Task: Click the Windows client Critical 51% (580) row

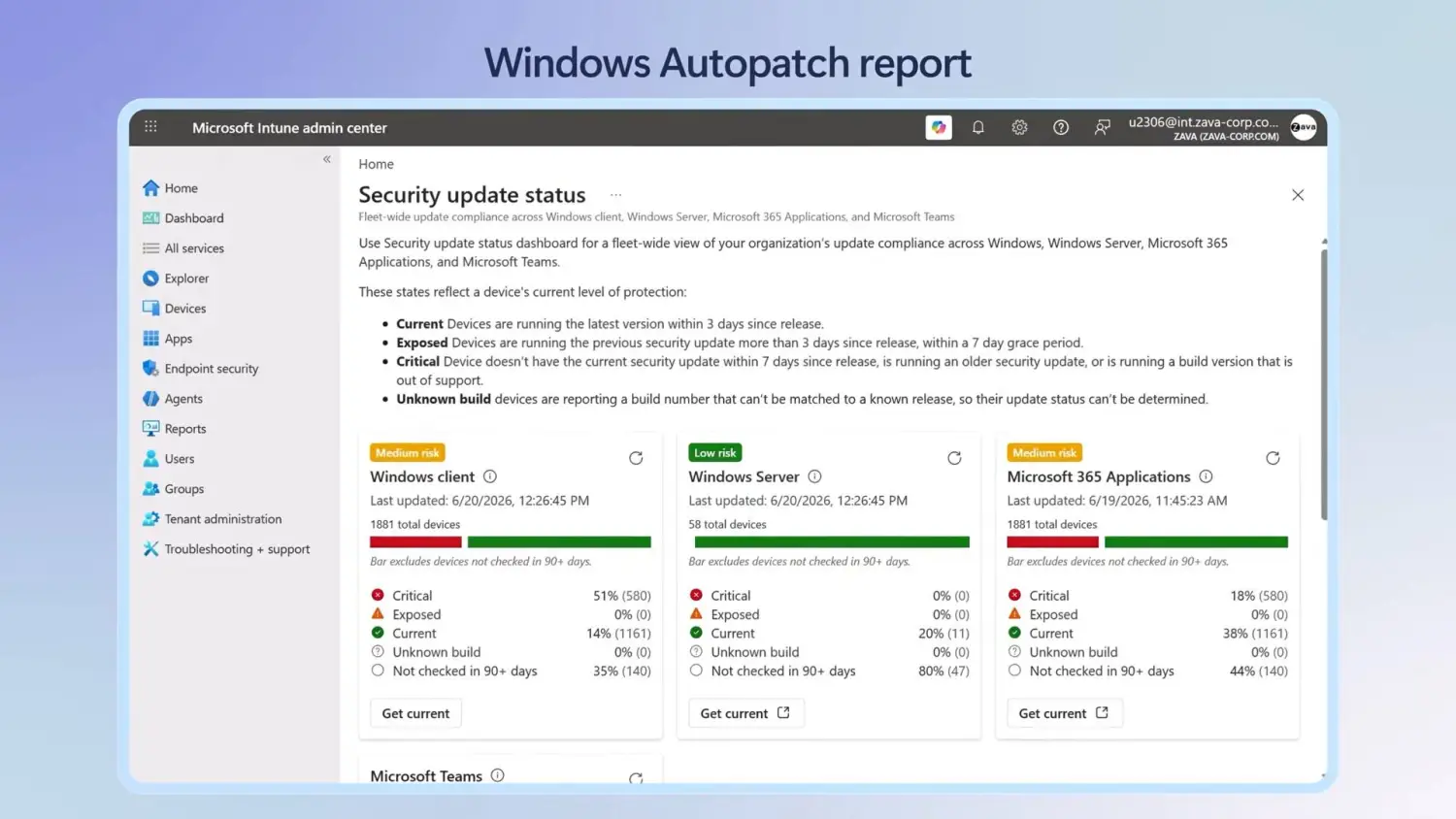Action: click(x=511, y=596)
